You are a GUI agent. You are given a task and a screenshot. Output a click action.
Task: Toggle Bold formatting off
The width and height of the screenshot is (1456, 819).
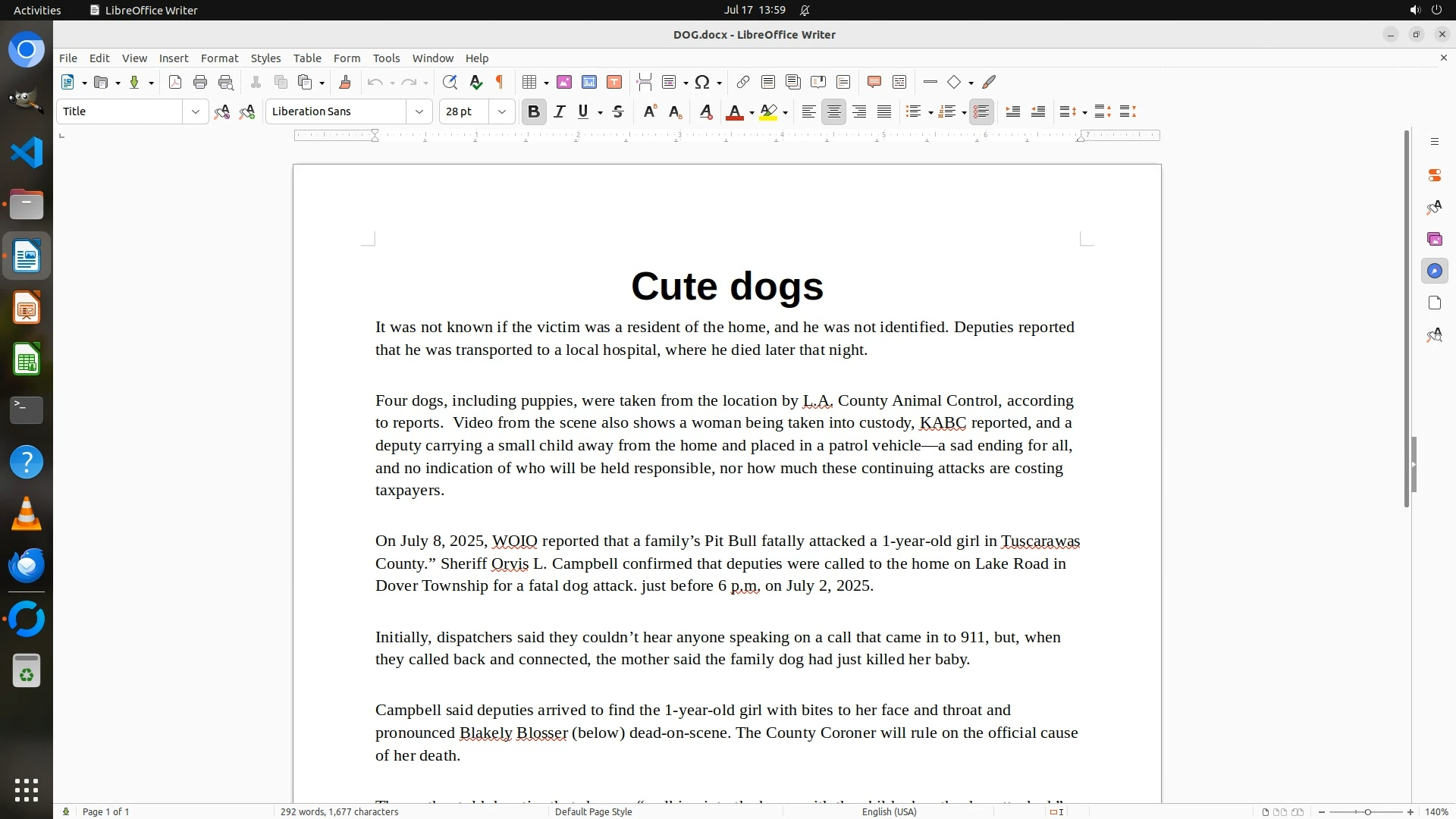(x=534, y=112)
